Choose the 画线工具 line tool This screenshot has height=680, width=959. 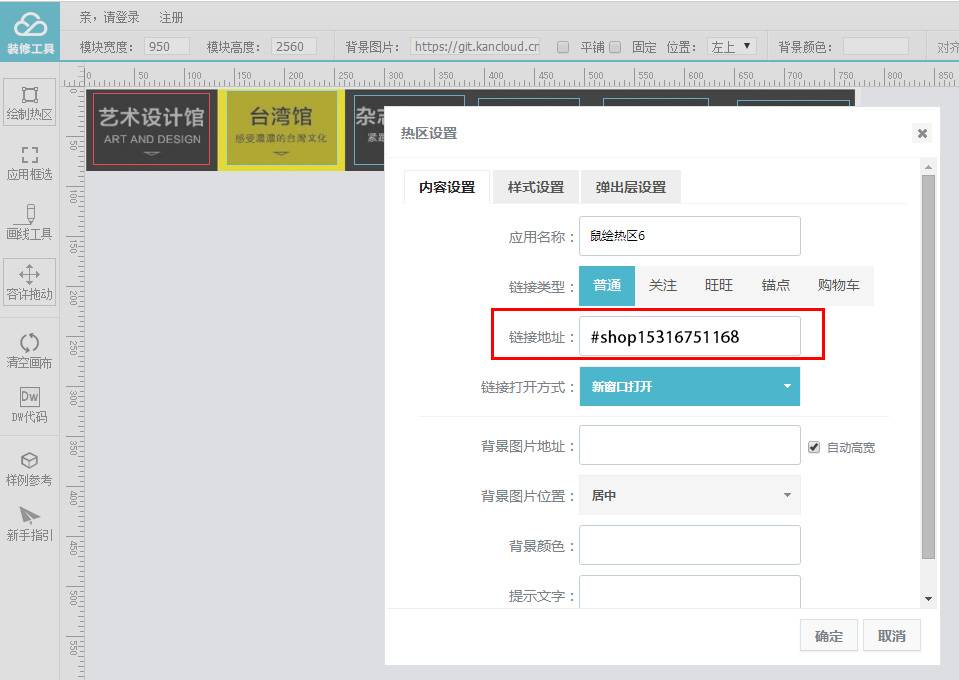(30, 218)
